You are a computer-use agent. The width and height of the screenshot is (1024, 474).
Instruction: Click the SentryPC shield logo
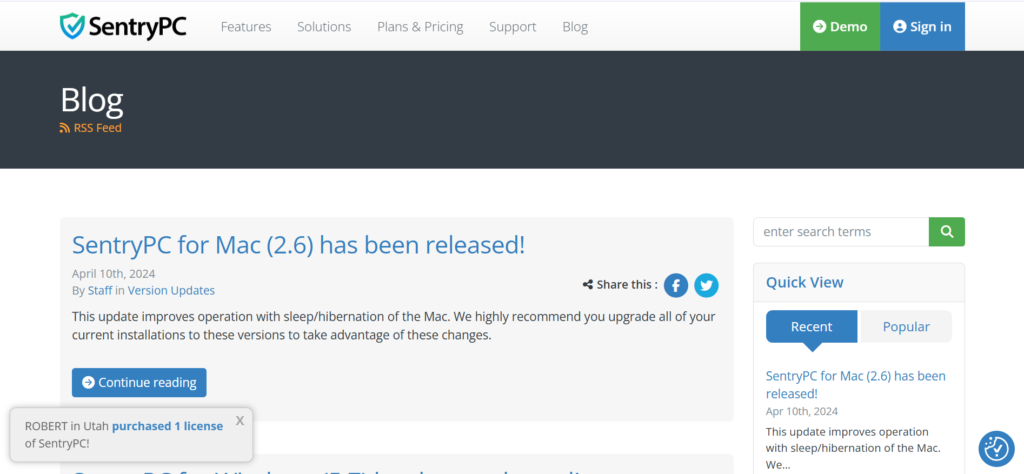(x=123, y=26)
